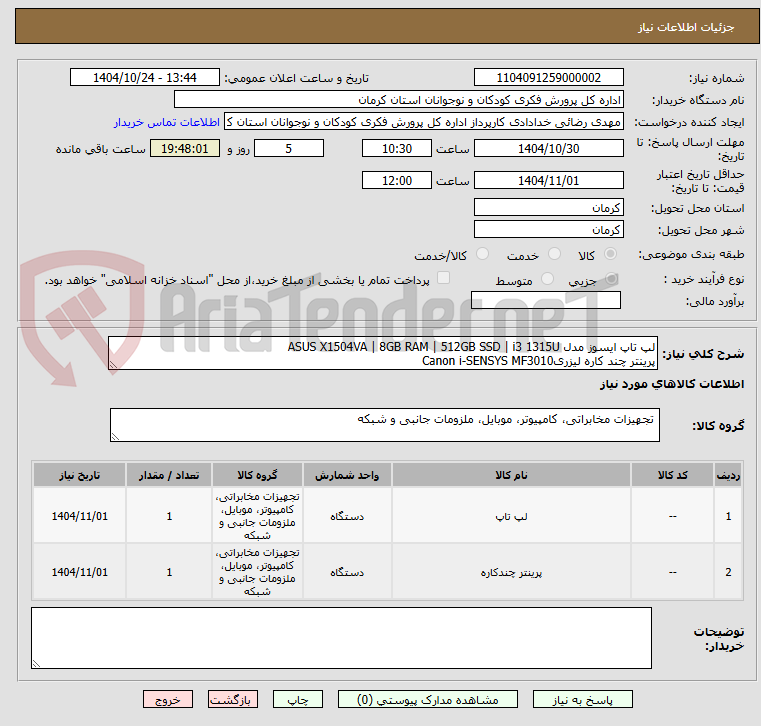Select the پرینتر چندکاره table row
761x726 pixels.
[x=387, y=572]
